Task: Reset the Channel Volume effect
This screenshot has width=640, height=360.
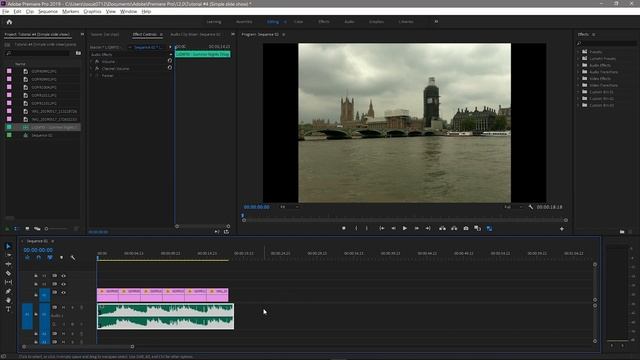Action: (170, 68)
